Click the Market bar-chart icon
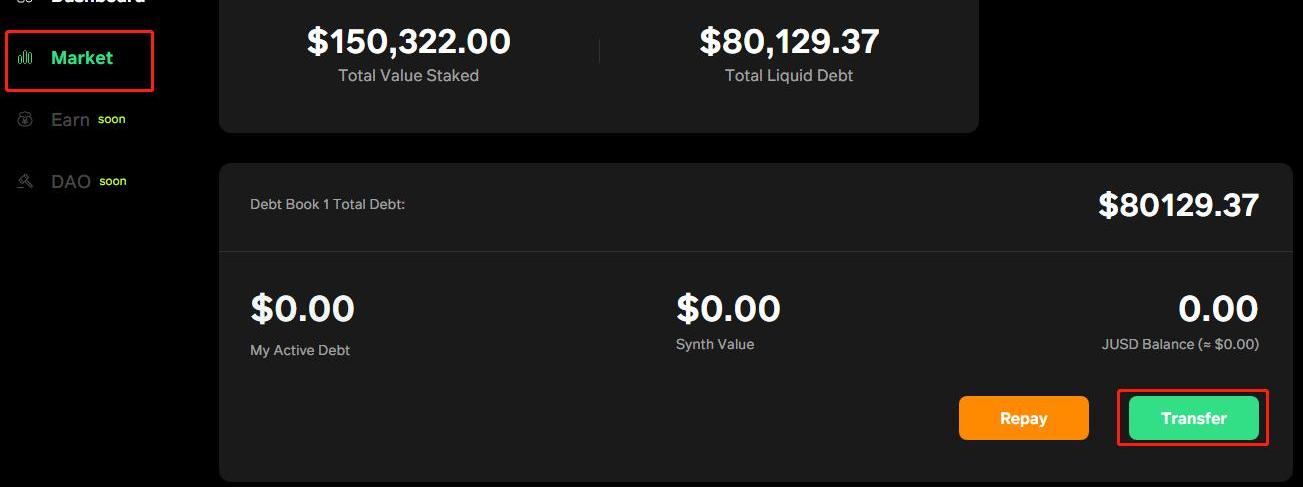 26,58
